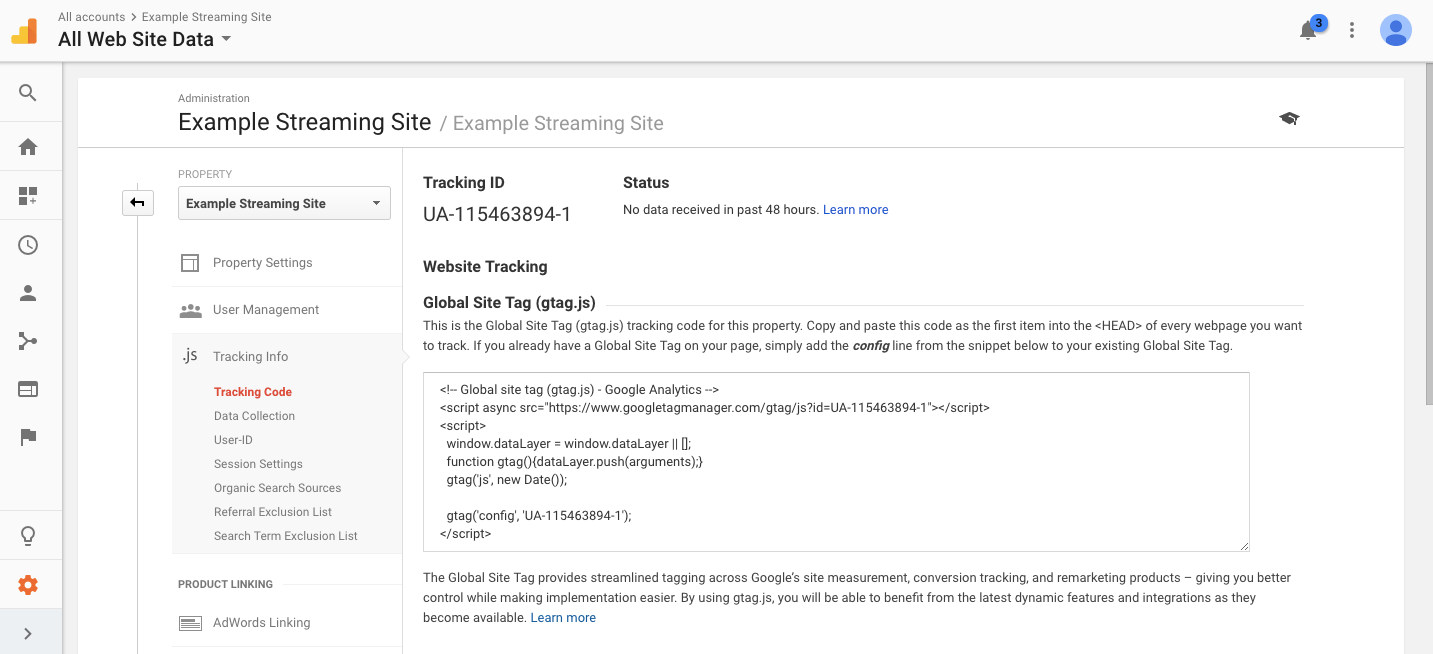
Task: Open user account avatar
Action: click(x=1395, y=30)
